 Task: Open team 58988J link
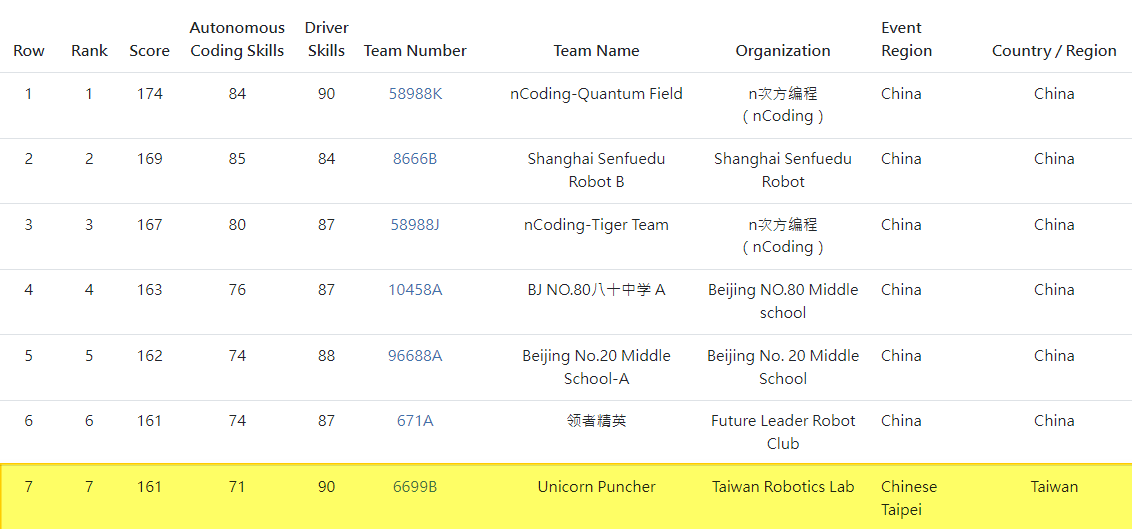pyautogui.click(x=415, y=224)
